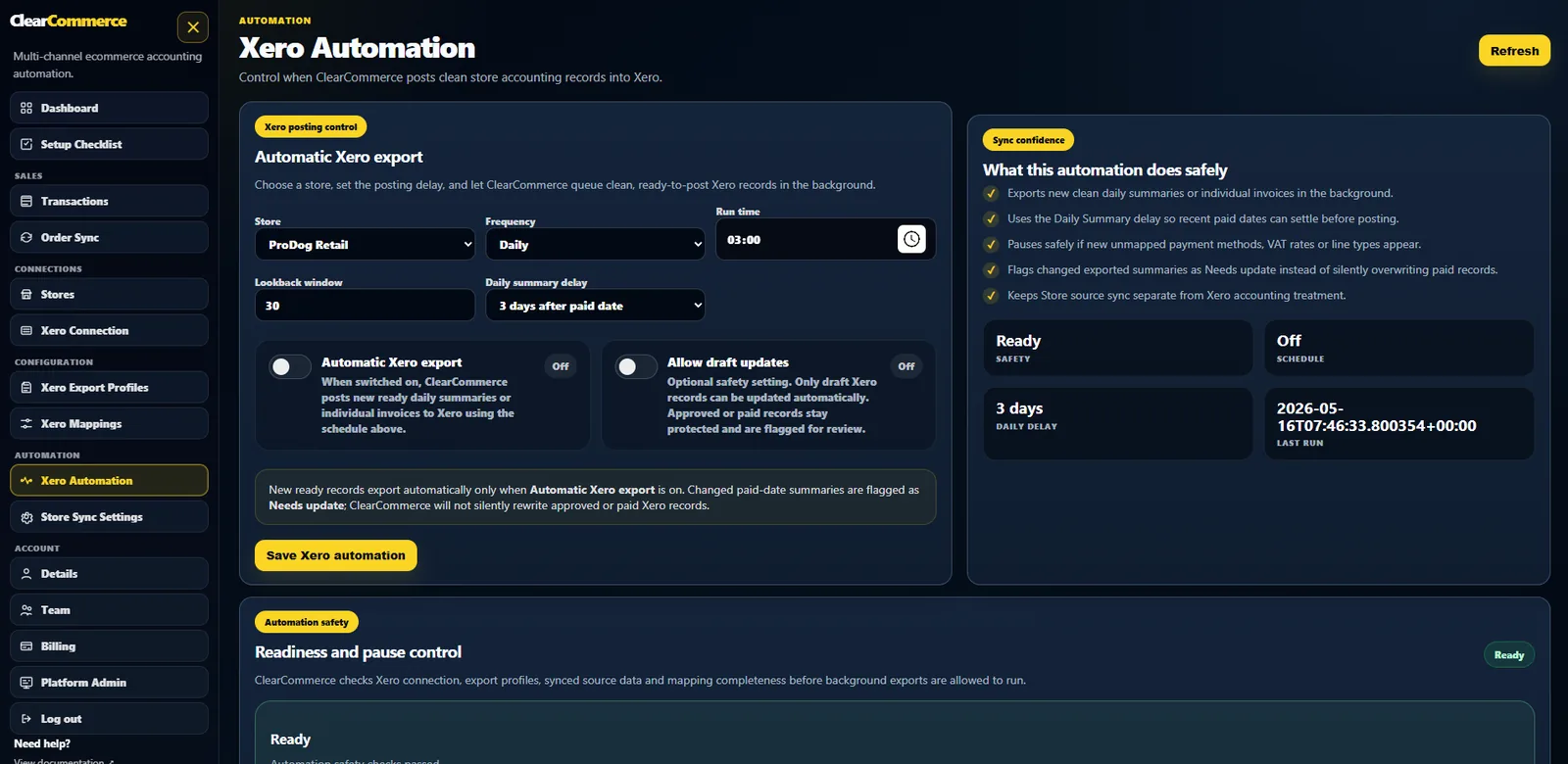Click the Xero Export Profiles document icon
Image resolution: width=1568 pixels, height=764 pixels.
[x=26, y=387]
